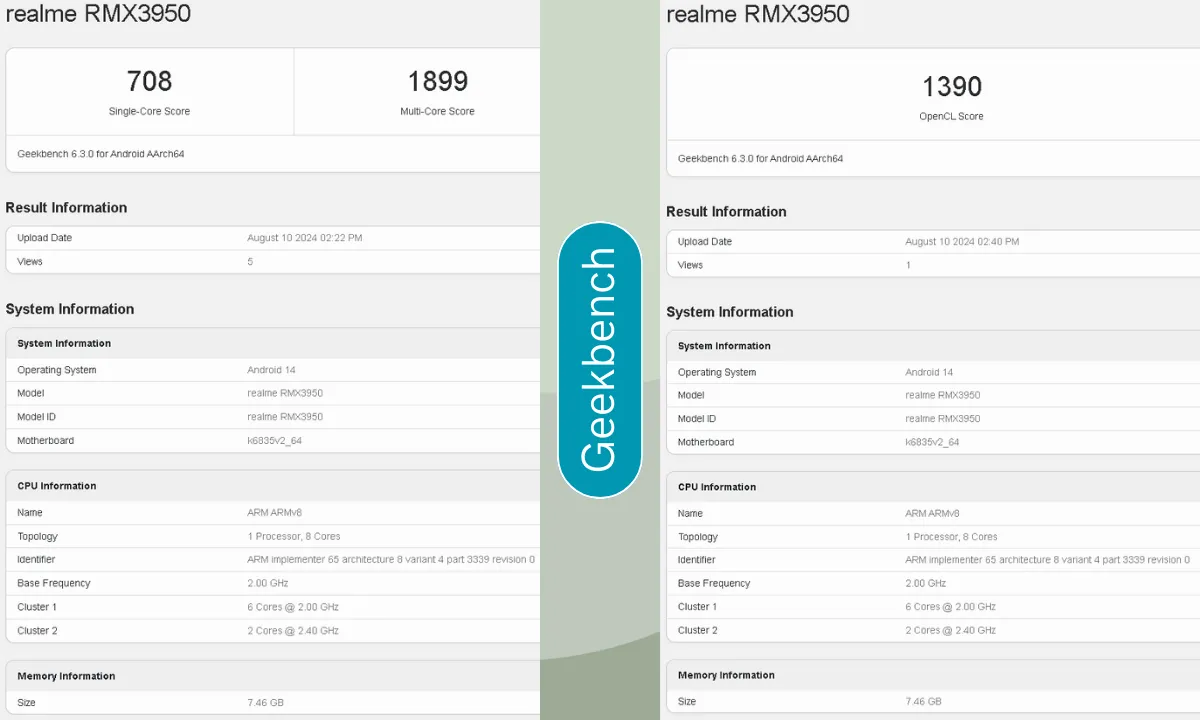Click "Identifier" label on the OpenCL page
Viewport: 1200px width, 720px height.
coord(698,560)
